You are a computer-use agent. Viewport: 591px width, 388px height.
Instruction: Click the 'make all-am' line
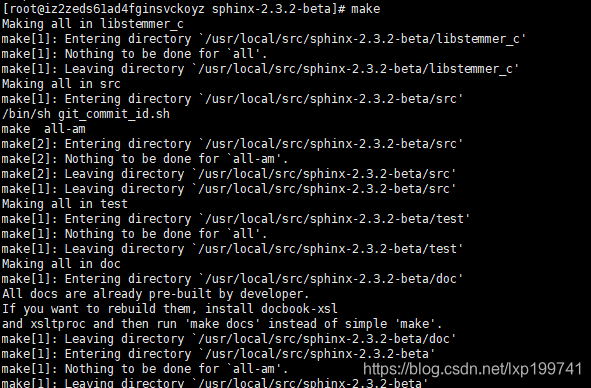tap(44, 129)
